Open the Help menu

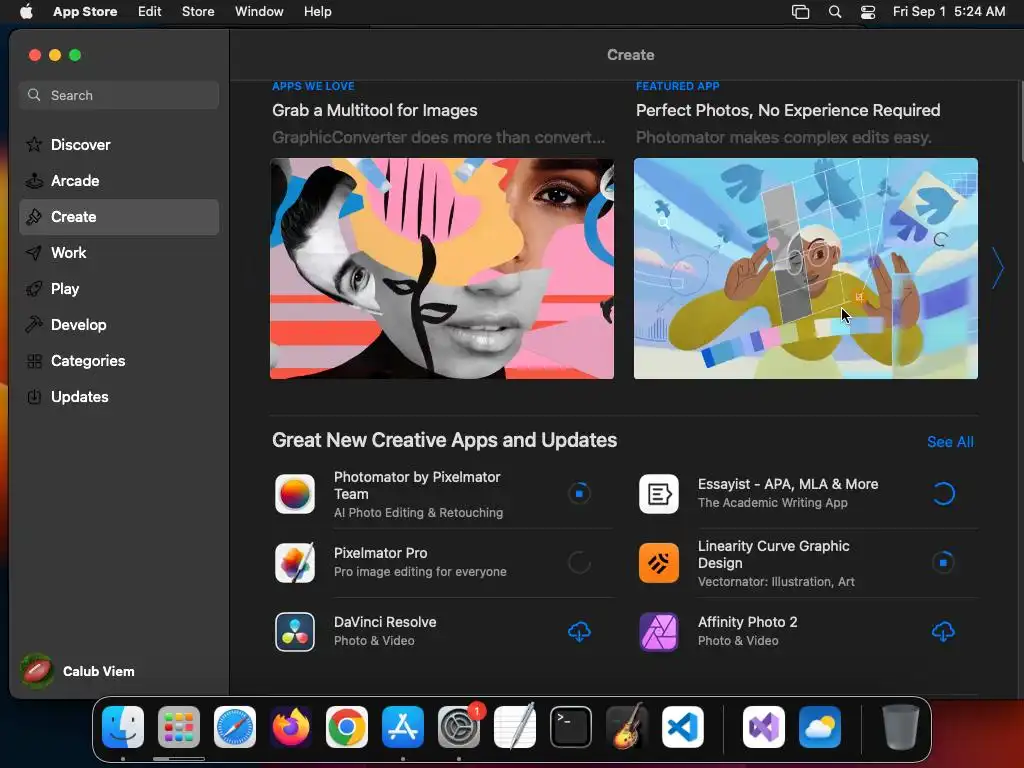click(x=317, y=11)
